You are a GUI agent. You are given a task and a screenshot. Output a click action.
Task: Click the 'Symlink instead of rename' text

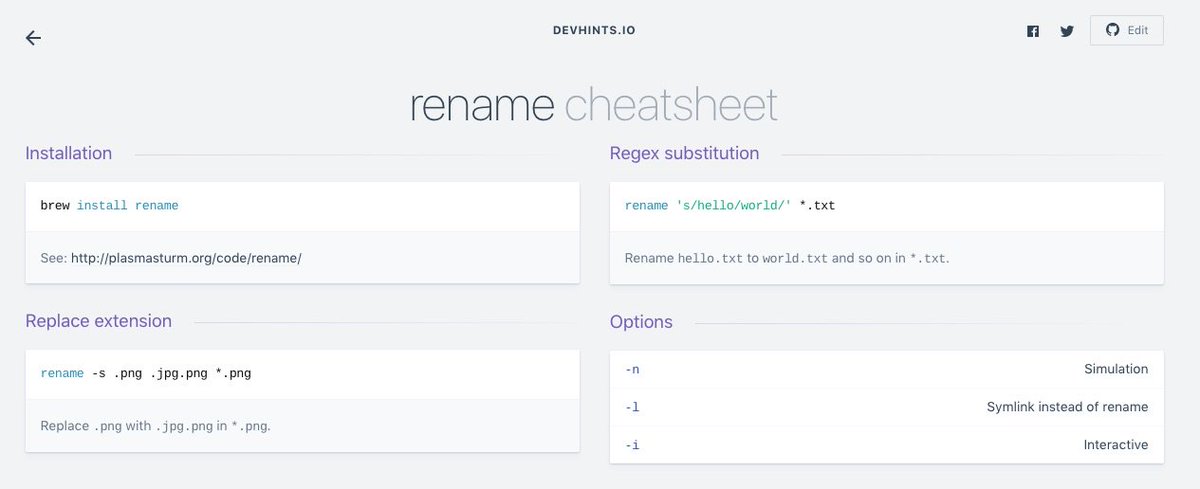(x=1067, y=407)
